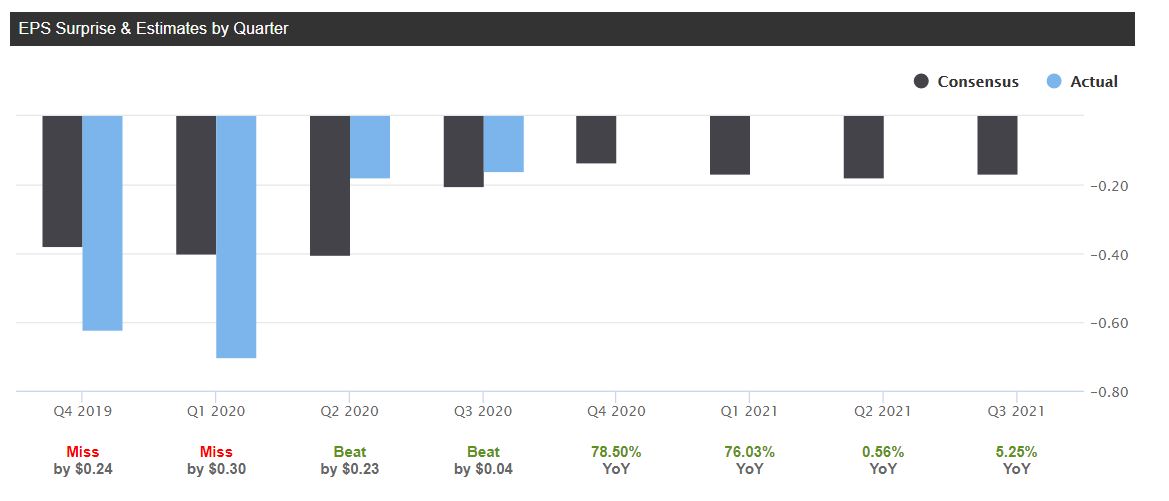
Task: Click the blue Actual legend dot
Action: (1054, 82)
